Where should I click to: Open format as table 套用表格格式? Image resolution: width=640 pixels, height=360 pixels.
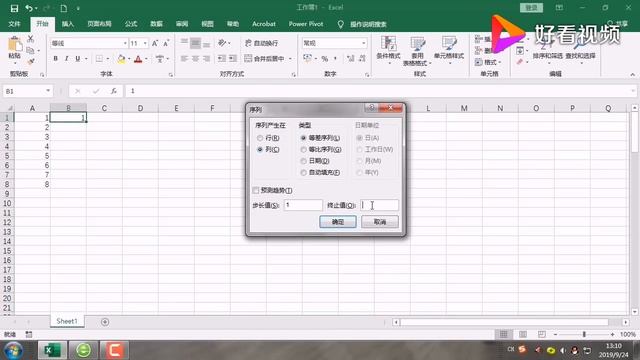click(417, 51)
